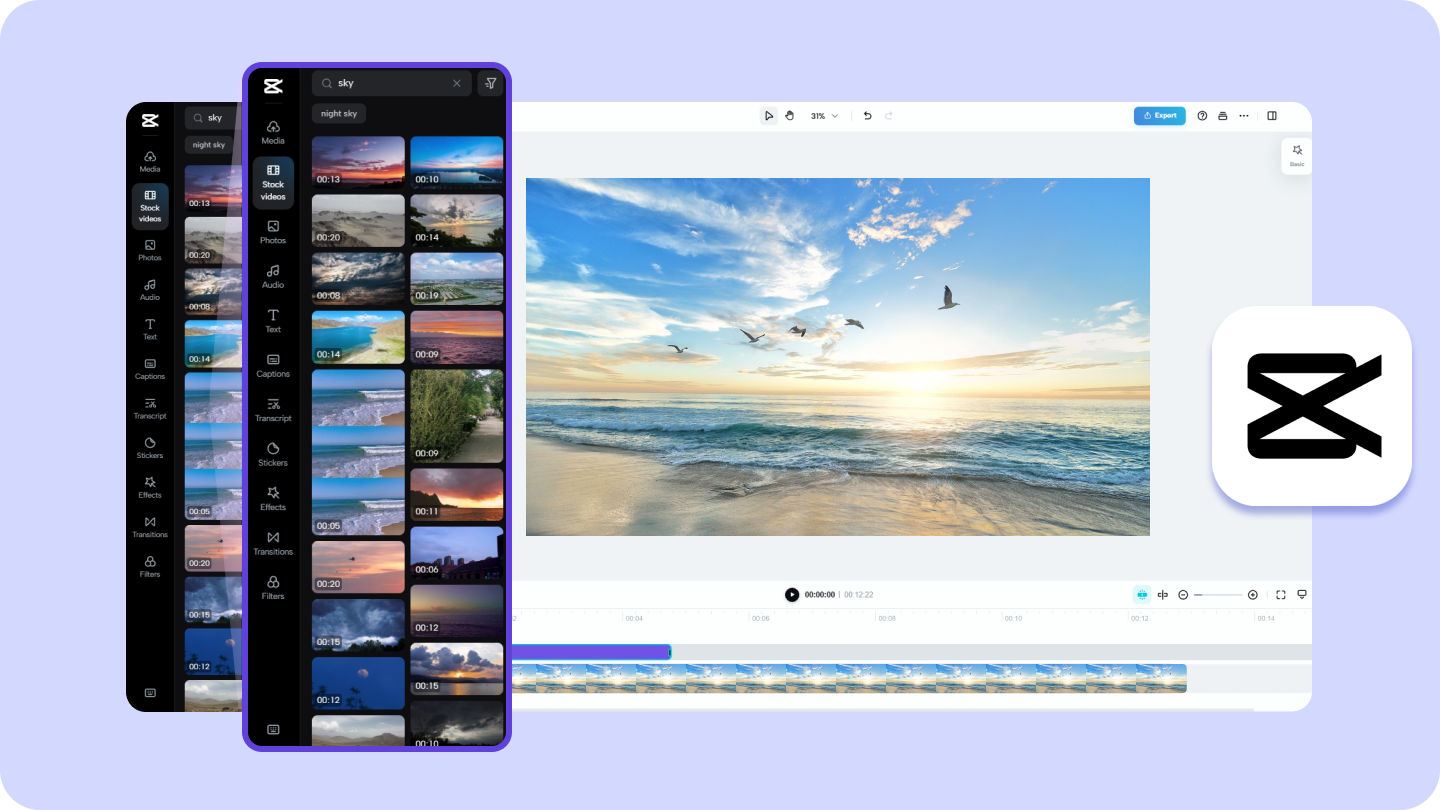Select the 00:08 storm clouds clip in front panel

(x=358, y=278)
